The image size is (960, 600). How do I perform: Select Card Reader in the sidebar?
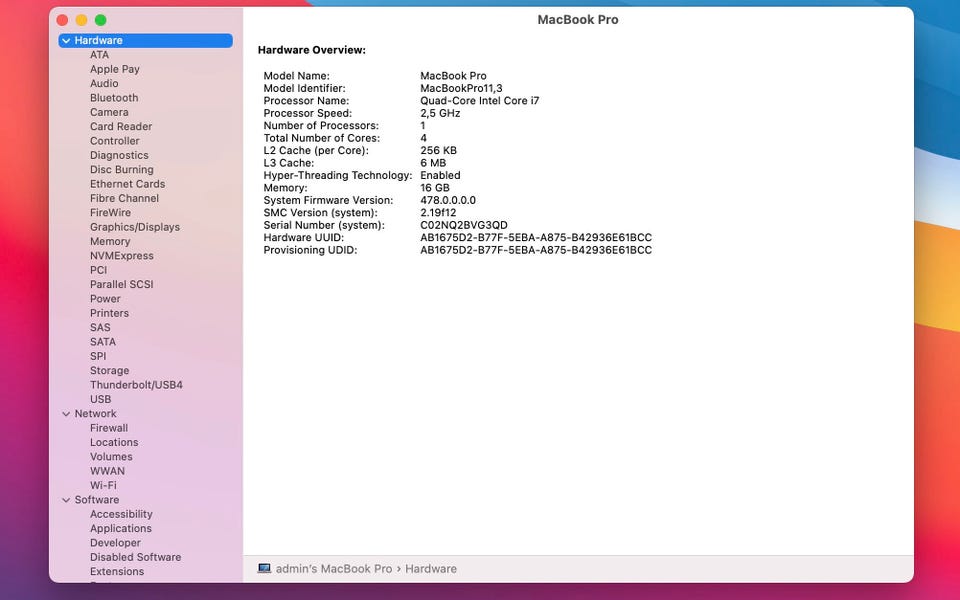121,127
